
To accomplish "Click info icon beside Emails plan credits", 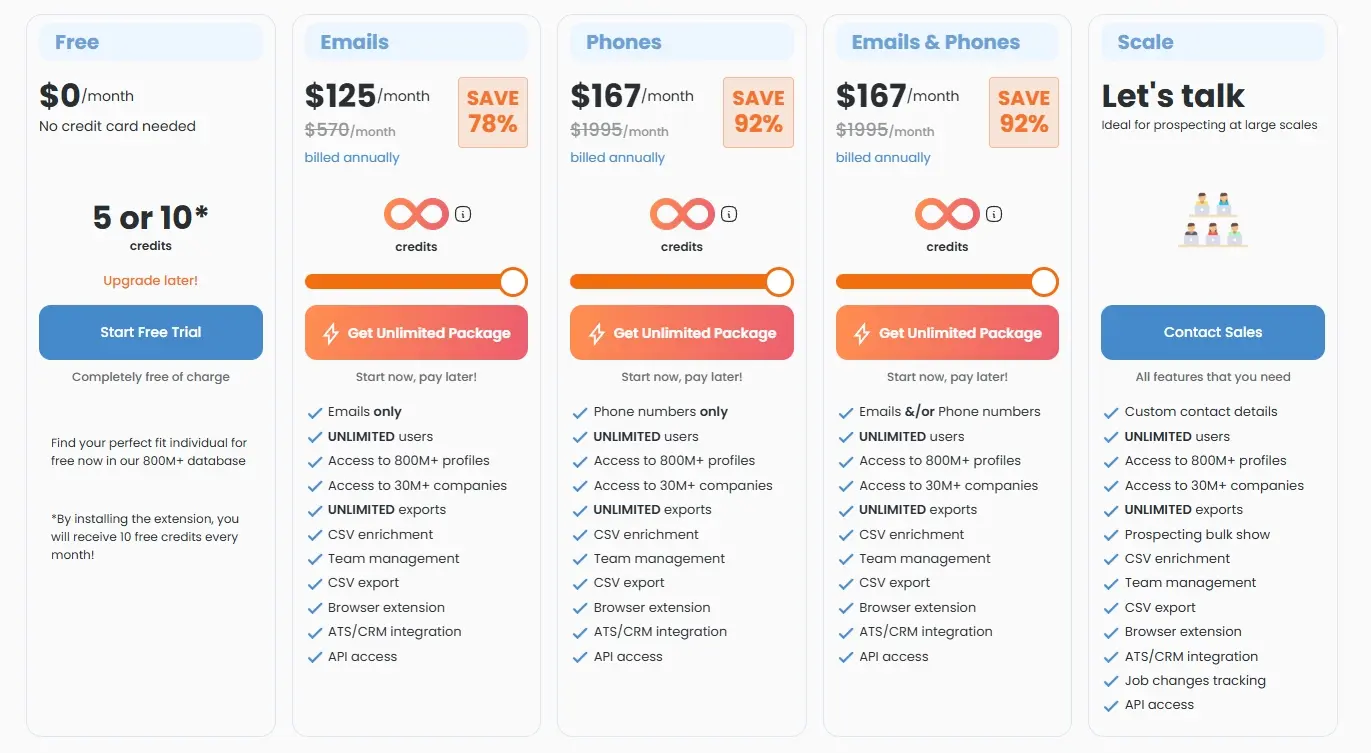I will pyautogui.click(x=463, y=214).
